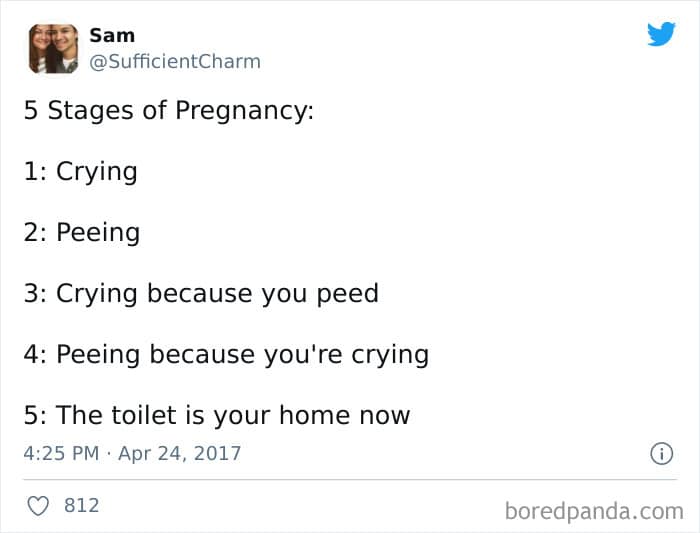Click 'The toilet is your home now'
The height and width of the screenshot is (533, 700).
click(233, 415)
